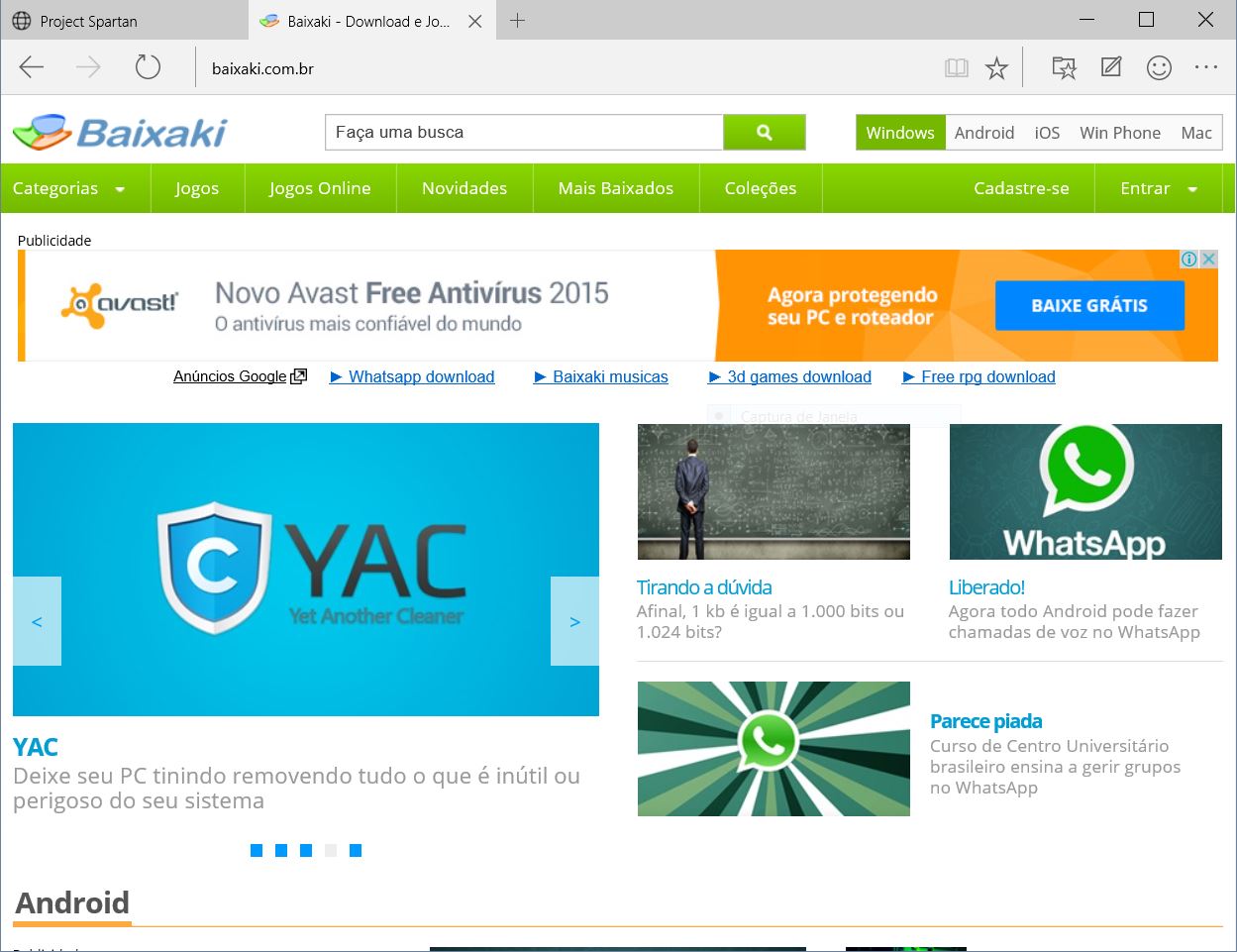
Task: Go back using the browser back arrow
Action: pos(32,67)
